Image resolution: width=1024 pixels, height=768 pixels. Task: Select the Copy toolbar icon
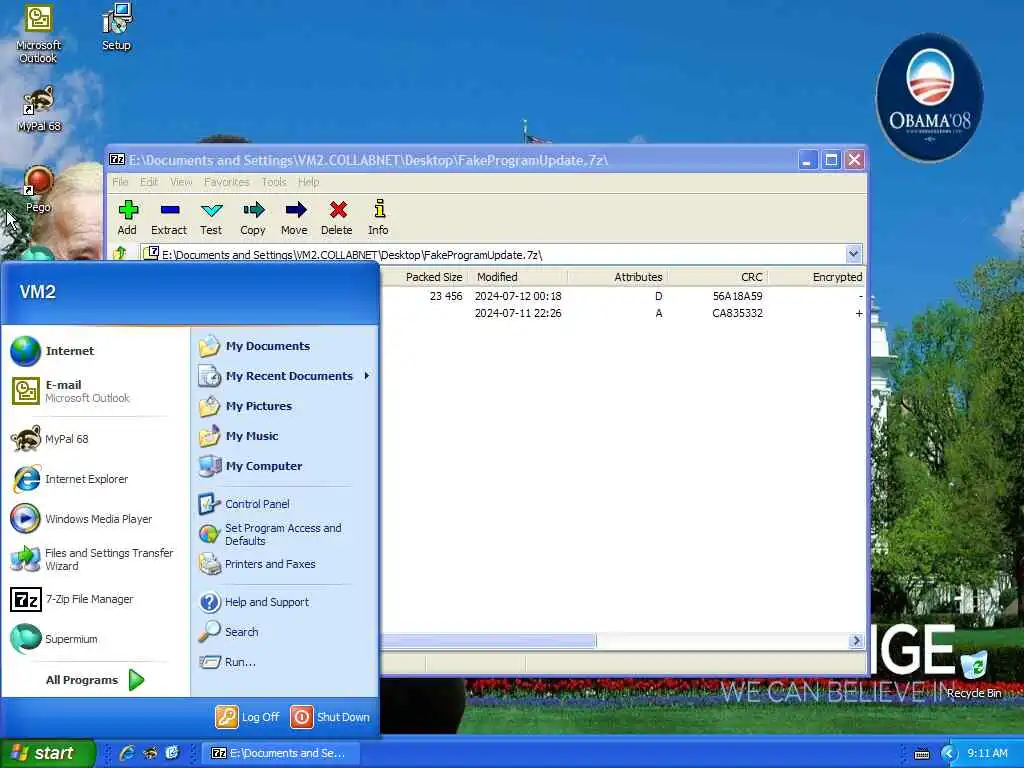click(253, 217)
